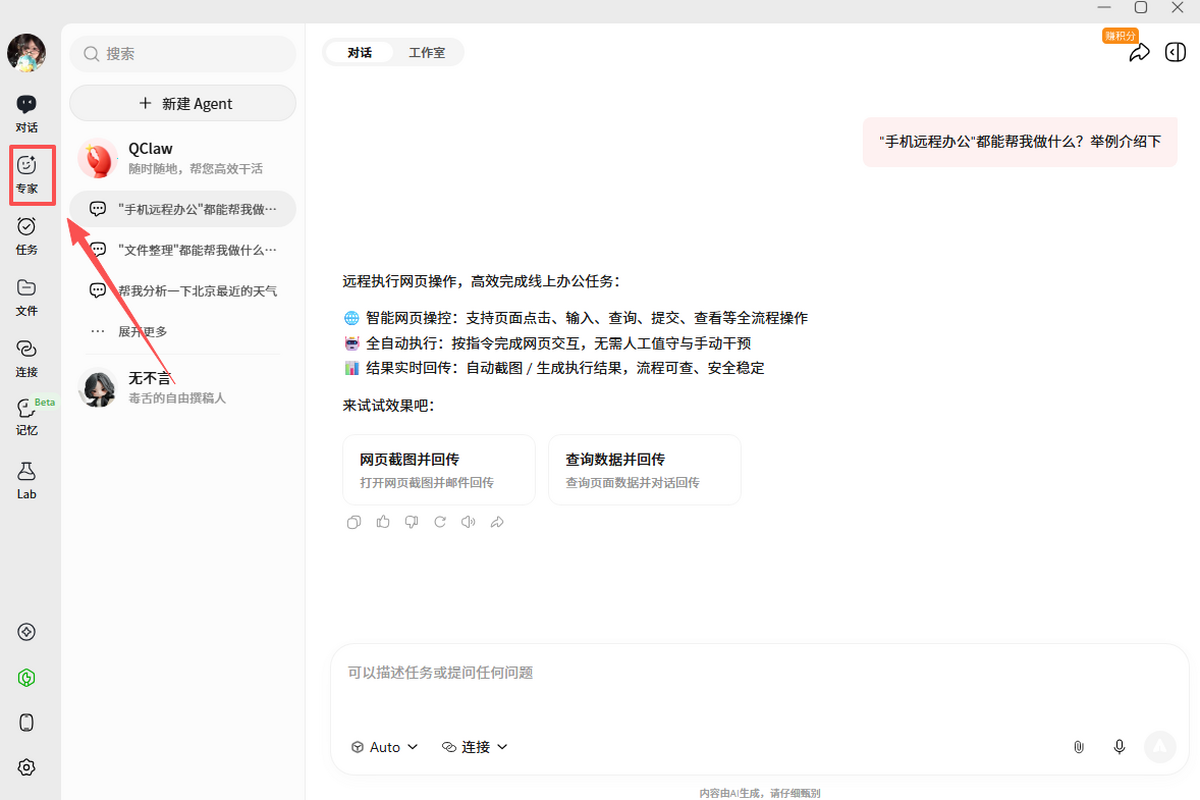Viewport: 1200px width, 800px height.
Task: Click the mobile phone icon in sidebar
Action: click(27, 723)
